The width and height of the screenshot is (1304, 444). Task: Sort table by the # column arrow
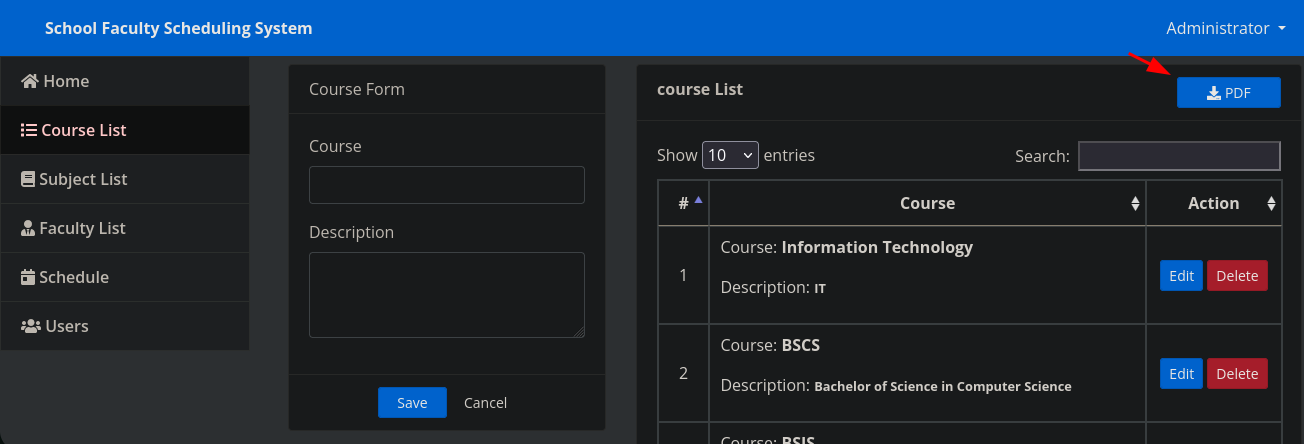point(698,200)
